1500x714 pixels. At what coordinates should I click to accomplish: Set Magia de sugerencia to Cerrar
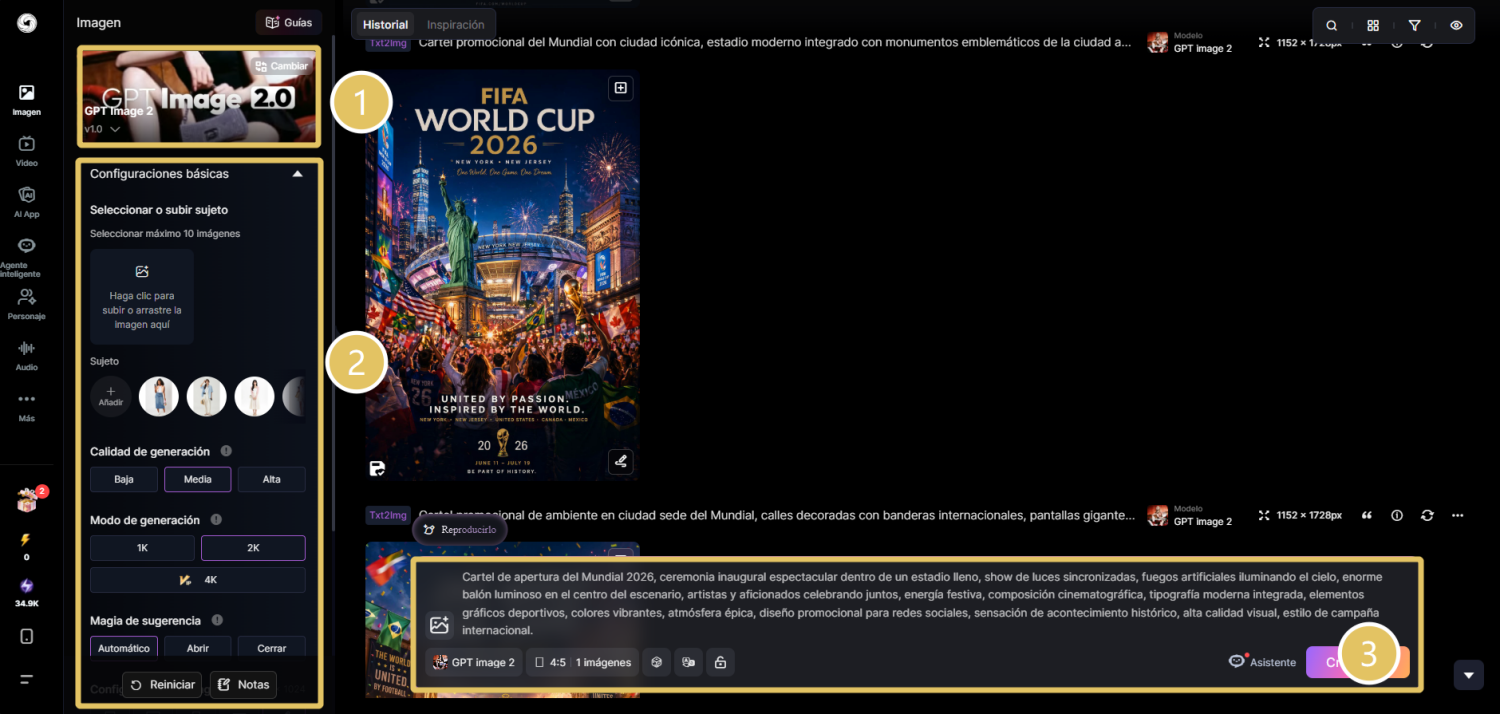(272, 648)
